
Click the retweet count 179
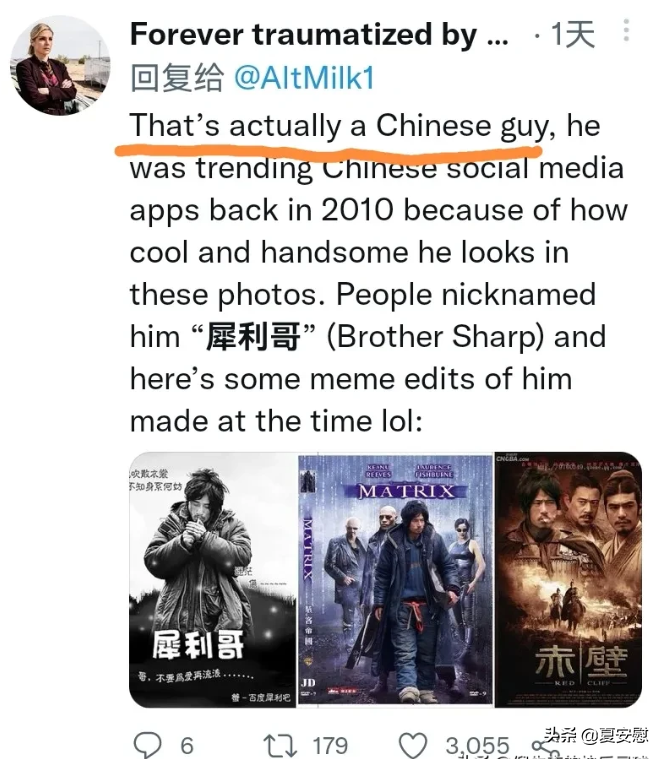(x=330, y=745)
